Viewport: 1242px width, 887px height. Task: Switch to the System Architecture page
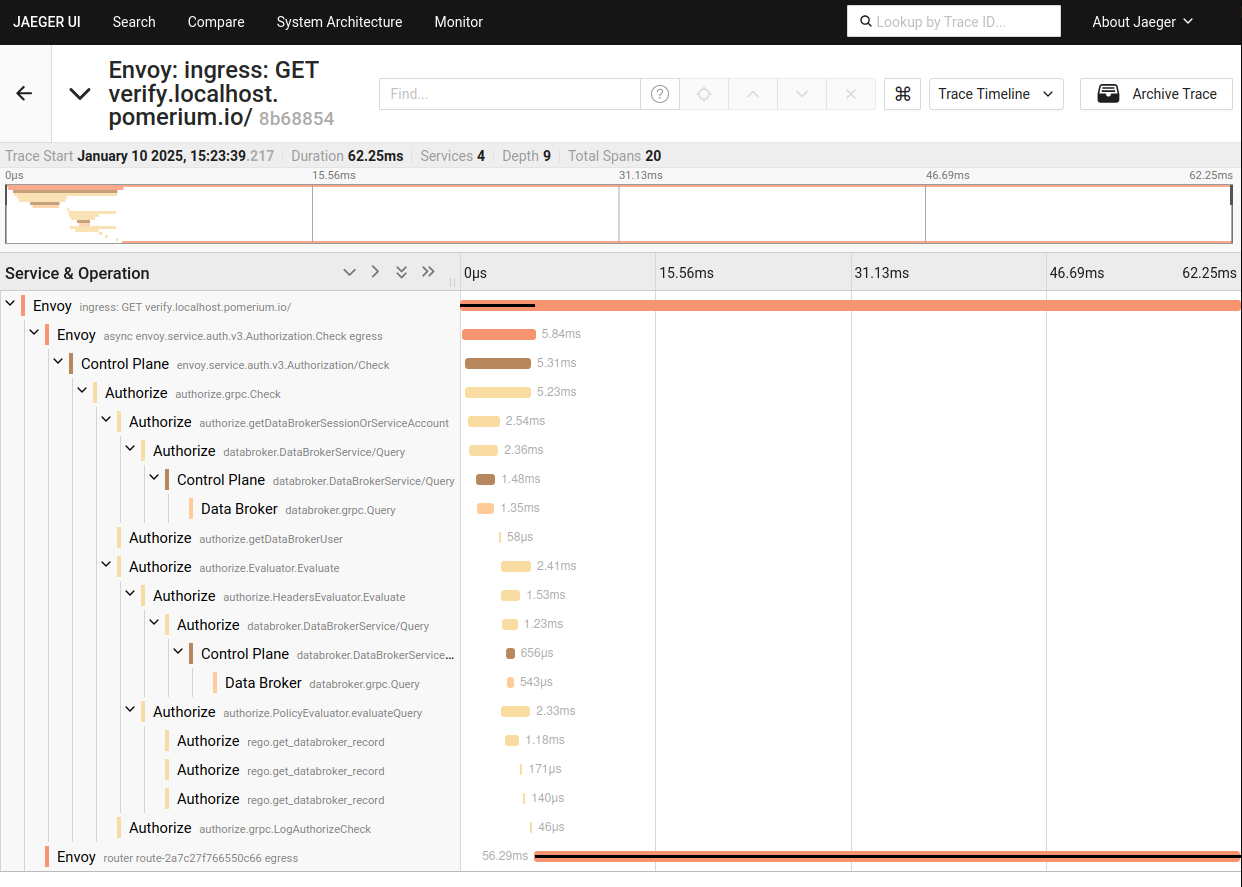(x=339, y=21)
